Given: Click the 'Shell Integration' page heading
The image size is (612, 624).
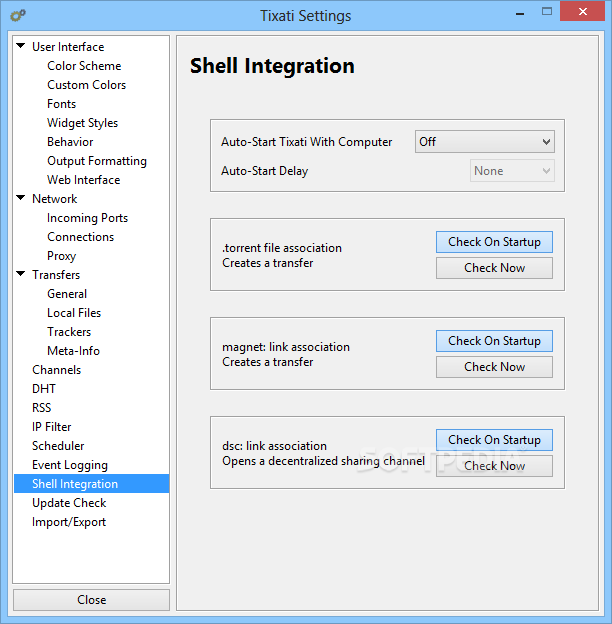Looking at the screenshot, I should click(x=272, y=66).
